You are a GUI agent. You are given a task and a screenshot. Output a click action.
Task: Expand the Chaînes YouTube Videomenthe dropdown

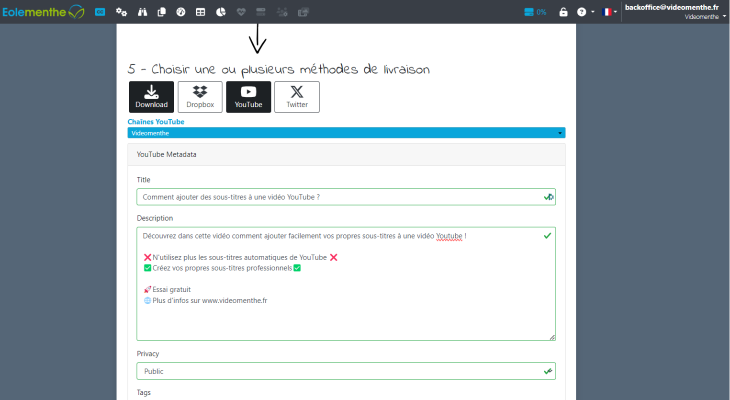[x=346, y=133]
